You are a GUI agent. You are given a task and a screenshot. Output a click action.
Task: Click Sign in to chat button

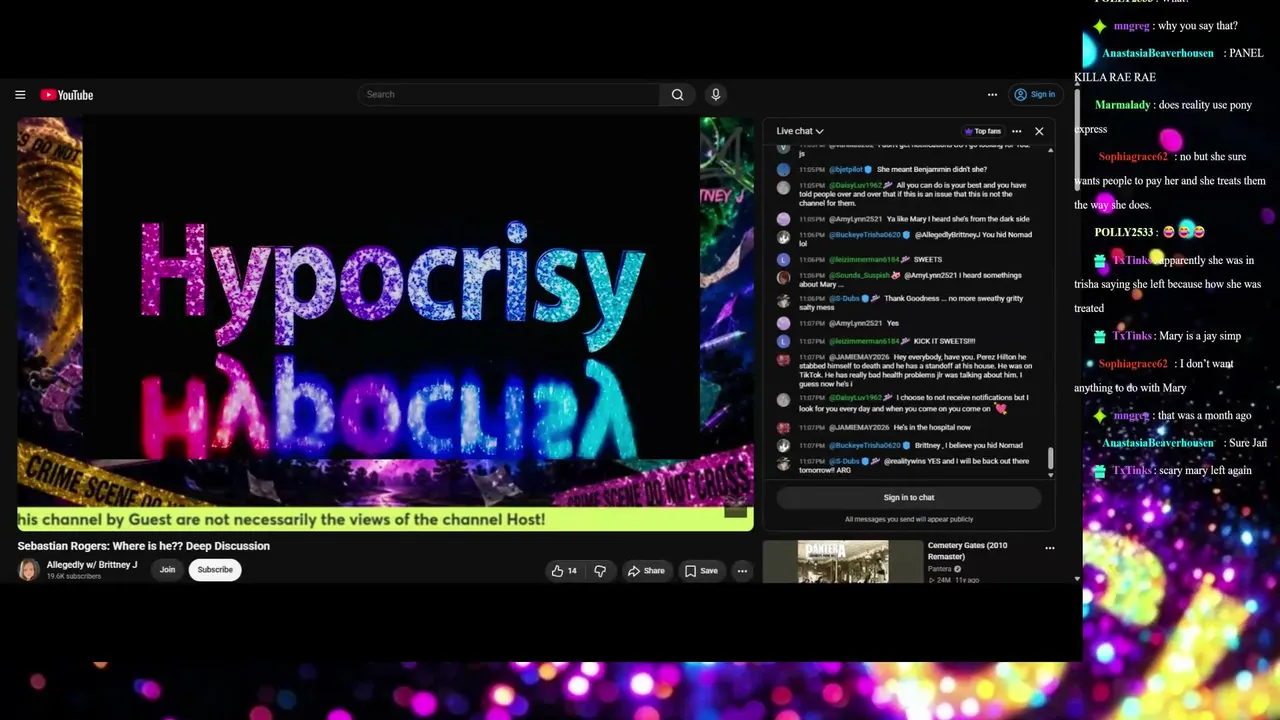click(909, 497)
